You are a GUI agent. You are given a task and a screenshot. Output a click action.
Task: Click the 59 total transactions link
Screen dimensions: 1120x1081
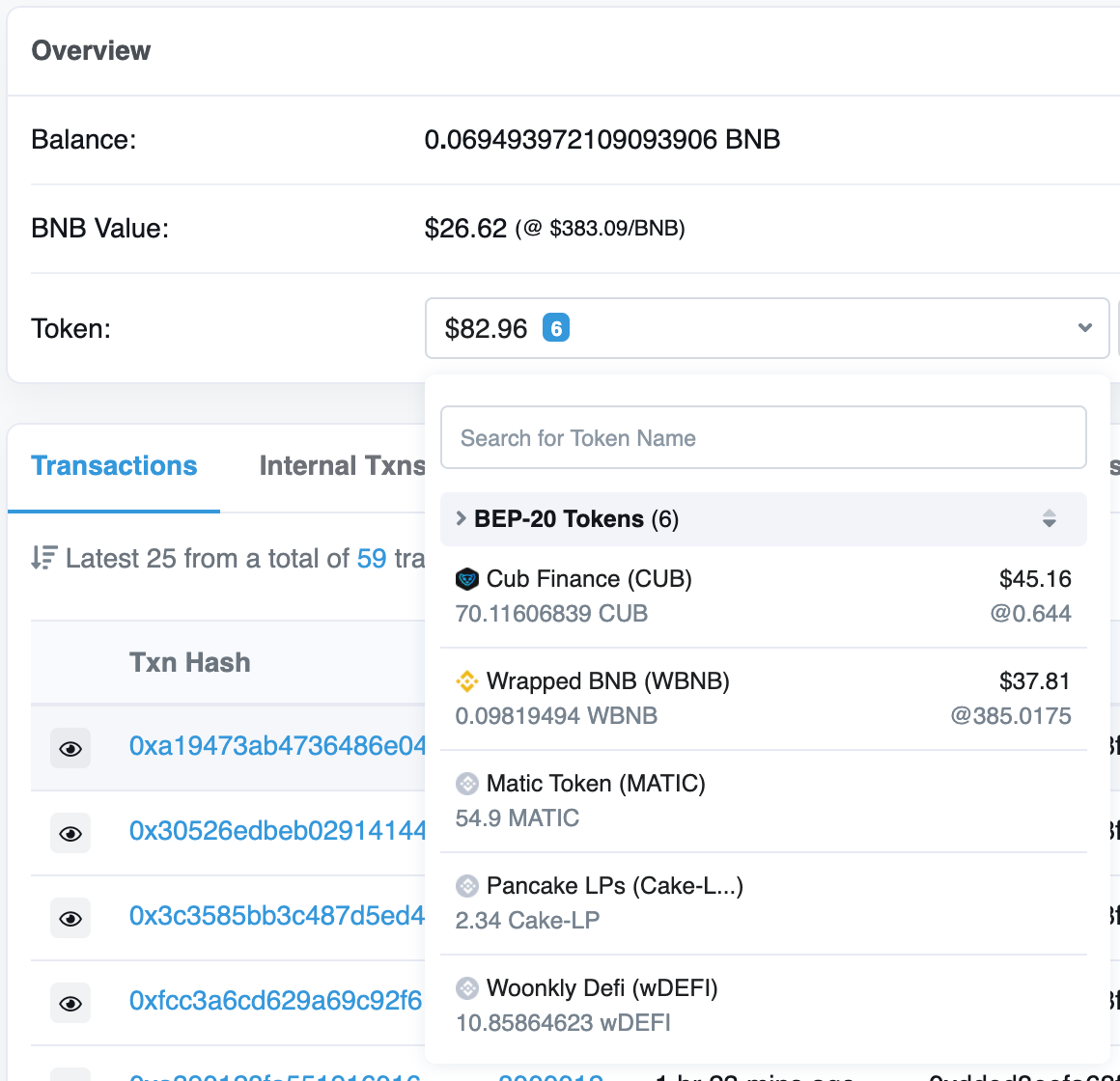[x=372, y=558]
